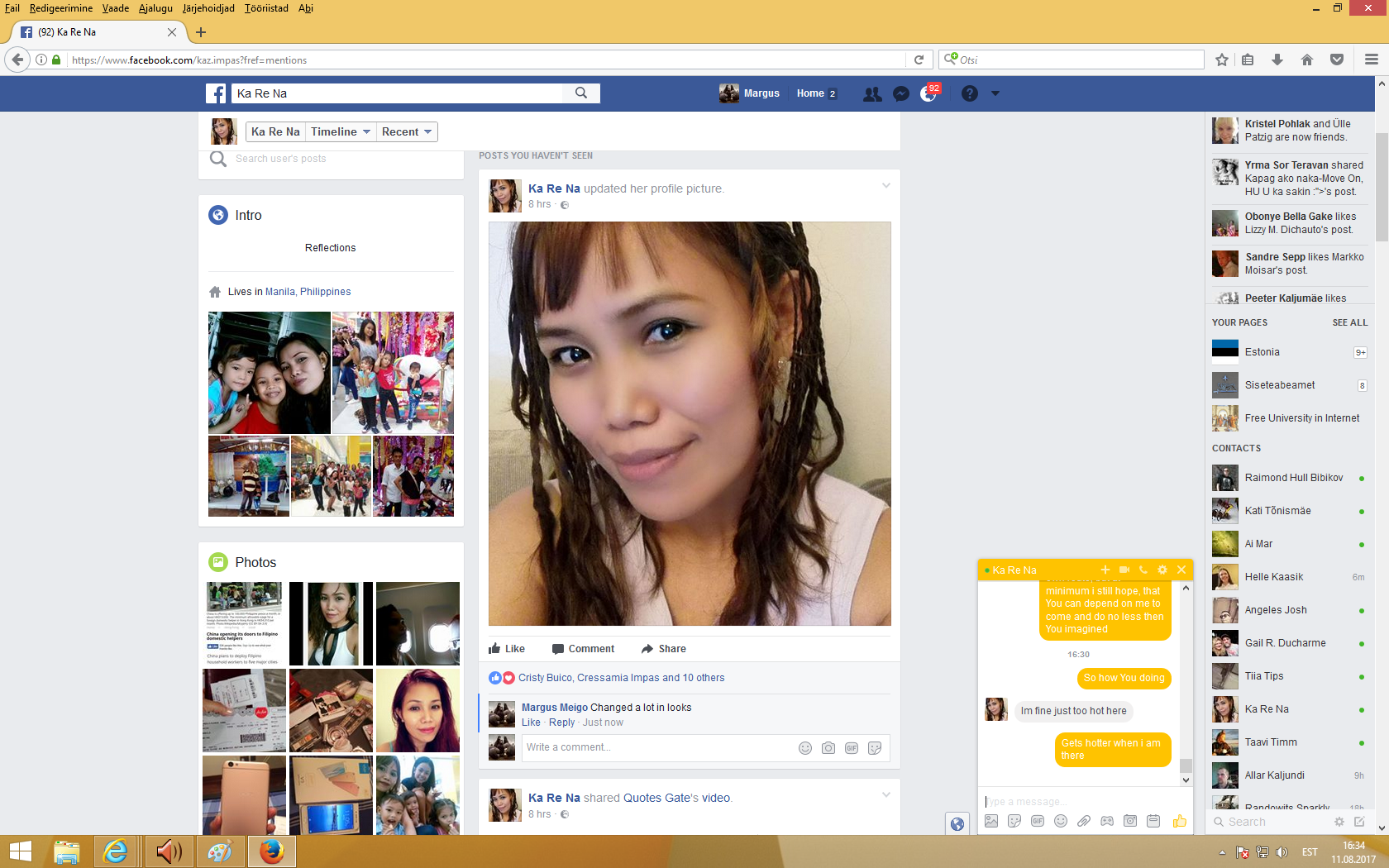Start video call in Ka Re Na chat
The height and width of the screenshot is (868, 1389).
pyautogui.click(x=1124, y=570)
